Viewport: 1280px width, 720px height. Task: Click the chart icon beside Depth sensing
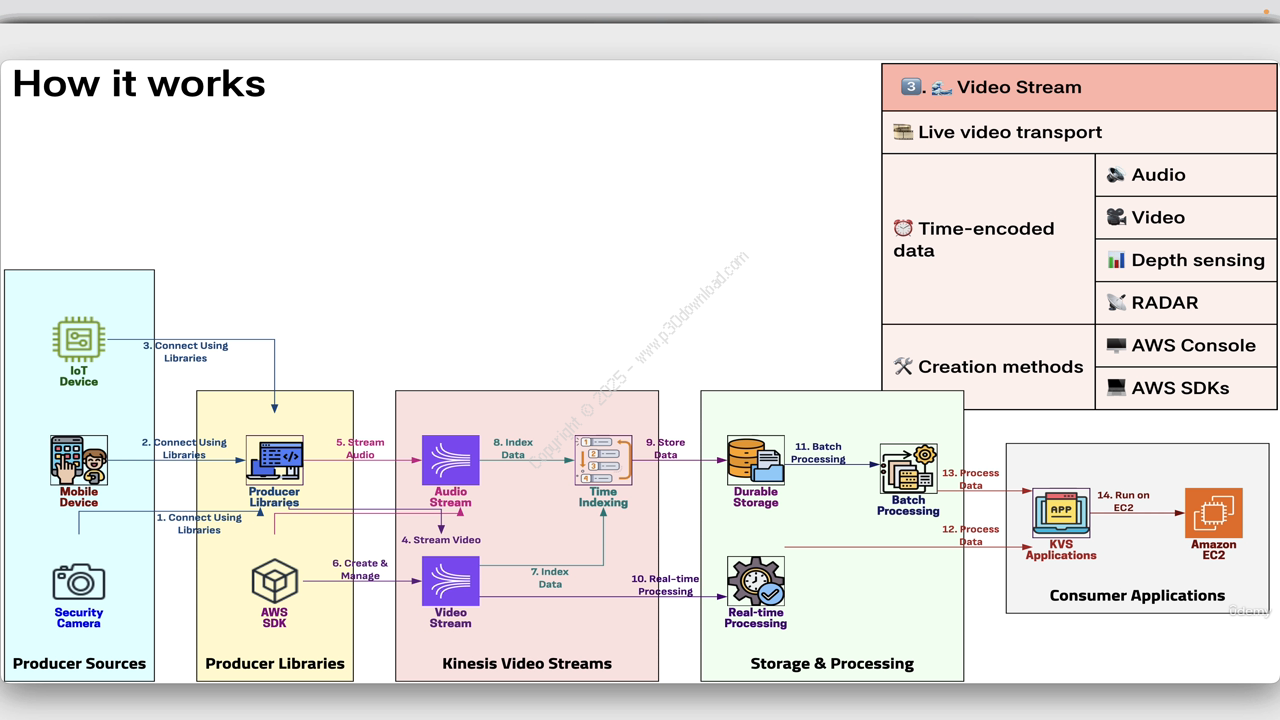(1116, 260)
